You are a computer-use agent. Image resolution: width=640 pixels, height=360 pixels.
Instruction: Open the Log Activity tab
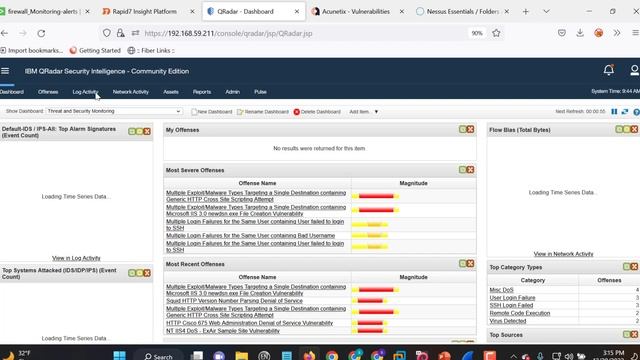click(85, 92)
